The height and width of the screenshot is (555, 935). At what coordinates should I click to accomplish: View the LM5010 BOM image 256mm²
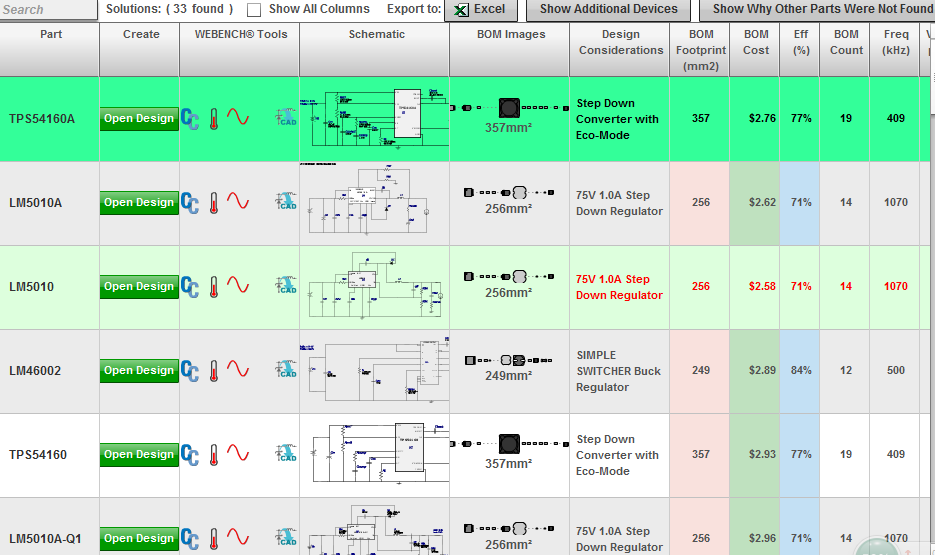pos(509,284)
